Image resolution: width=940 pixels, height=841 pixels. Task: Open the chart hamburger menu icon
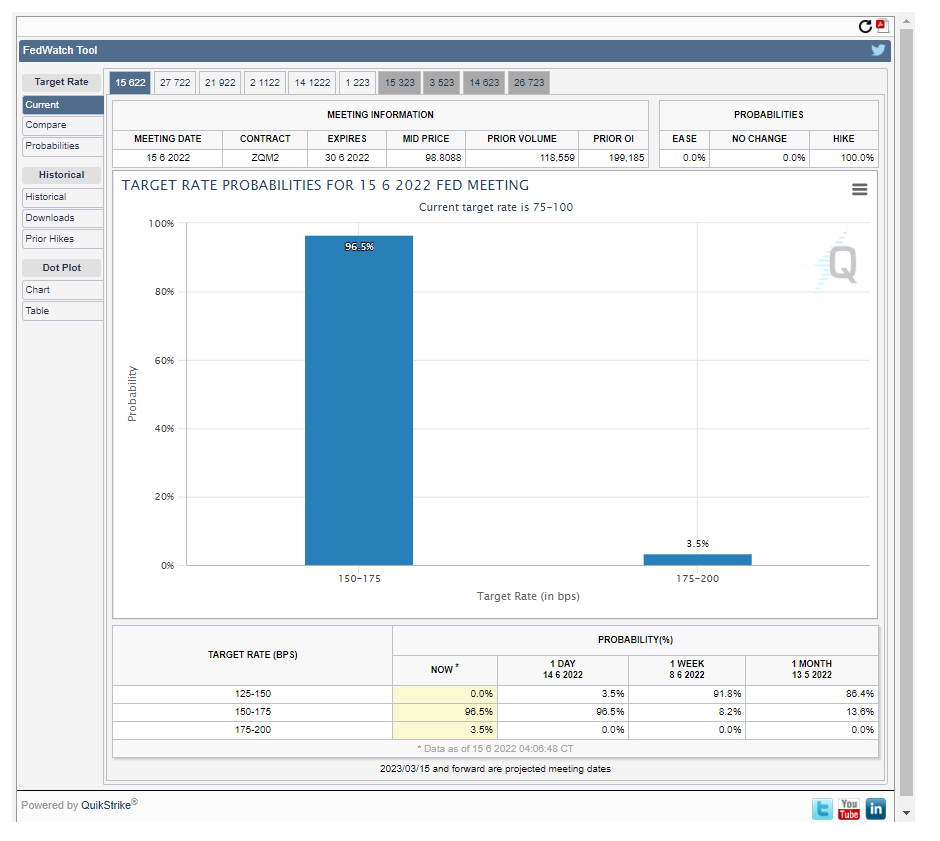(x=859, y=189)
